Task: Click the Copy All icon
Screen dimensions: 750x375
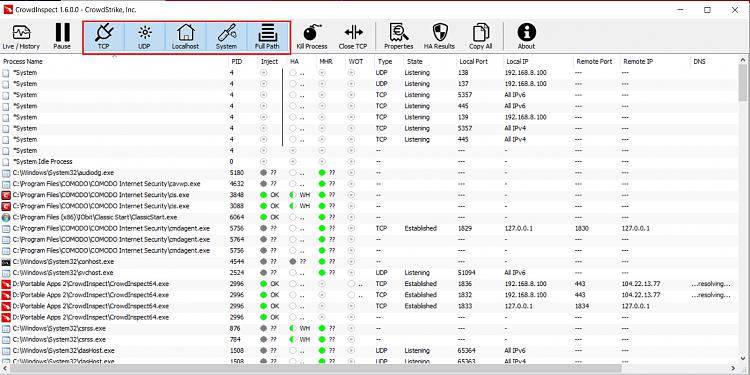Action: pyautogui.click(x=480, y=33)
